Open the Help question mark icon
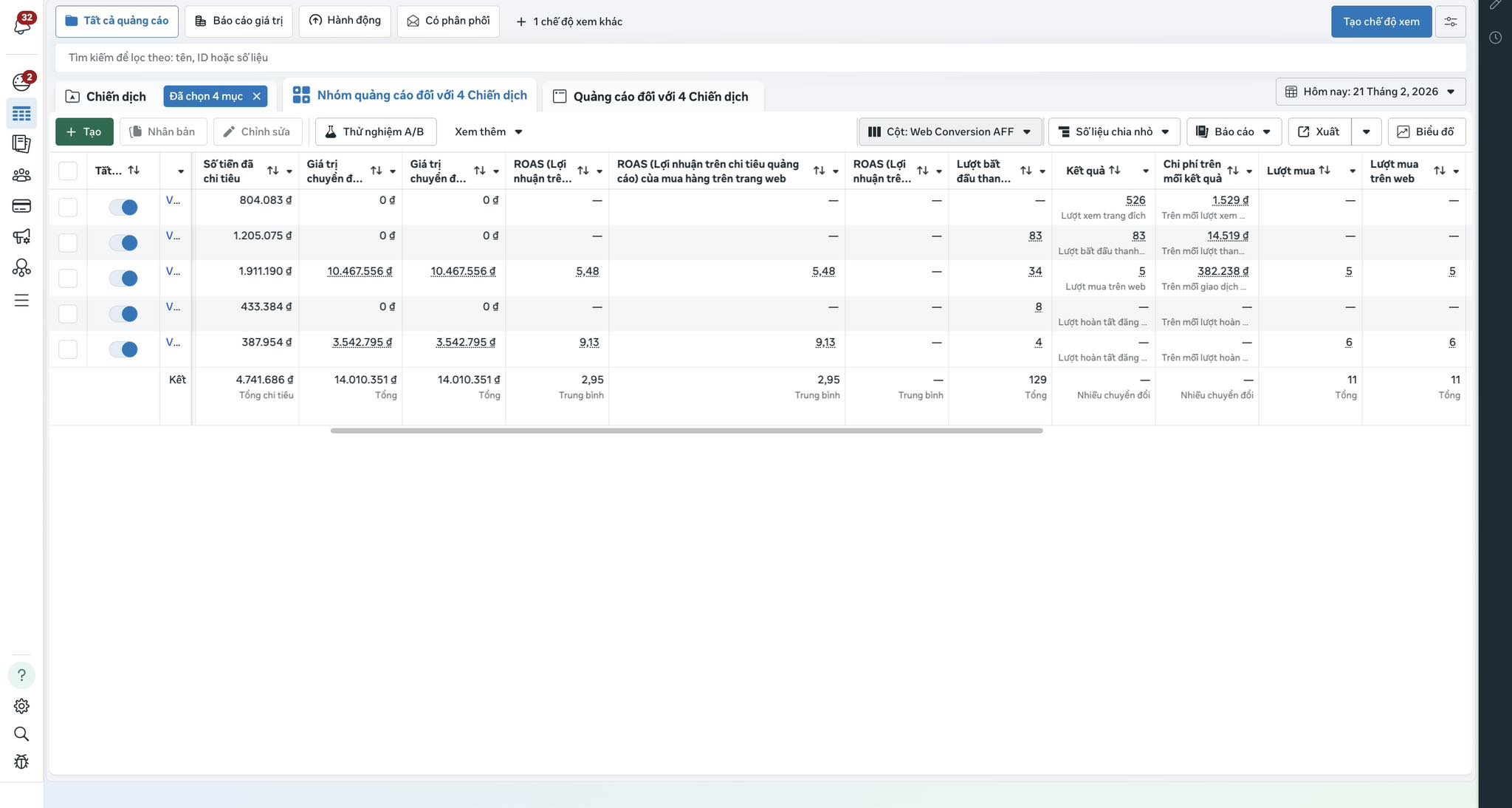This screenshot has width=1512, height=808. click(x=21, y=675)
